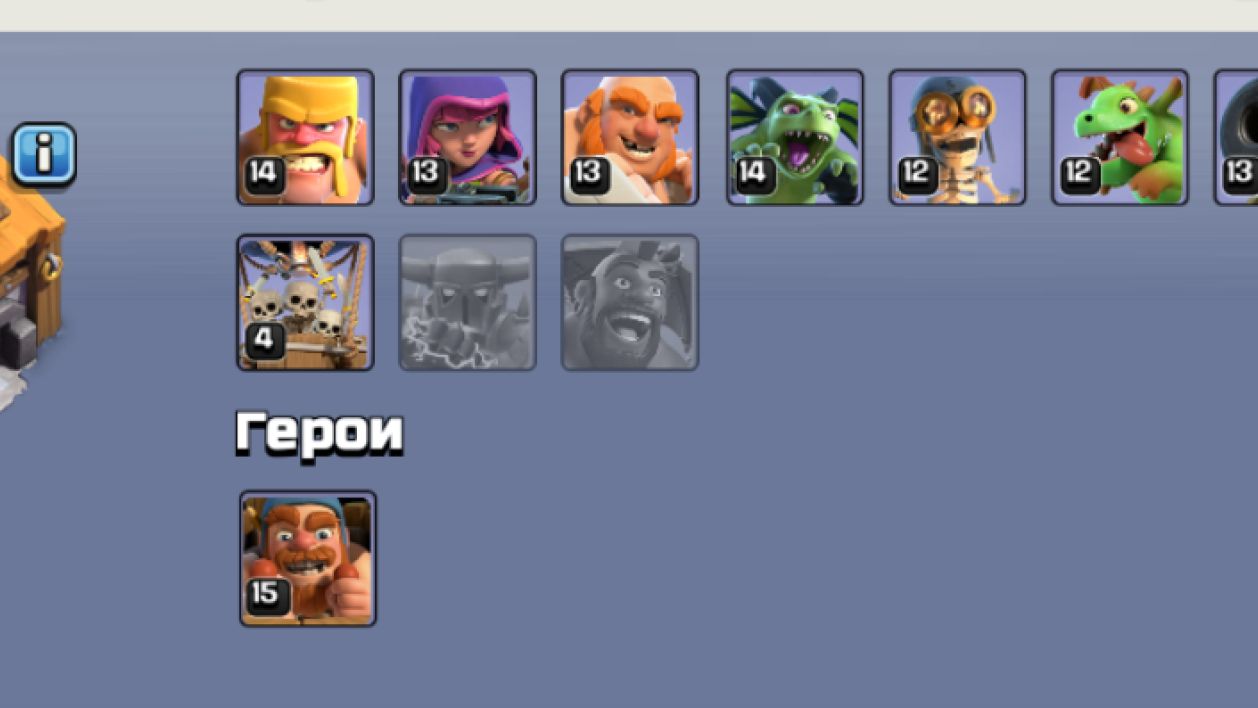
Task: Select the Sneaky Archer troop icon
Action: [x=467, y=137]
